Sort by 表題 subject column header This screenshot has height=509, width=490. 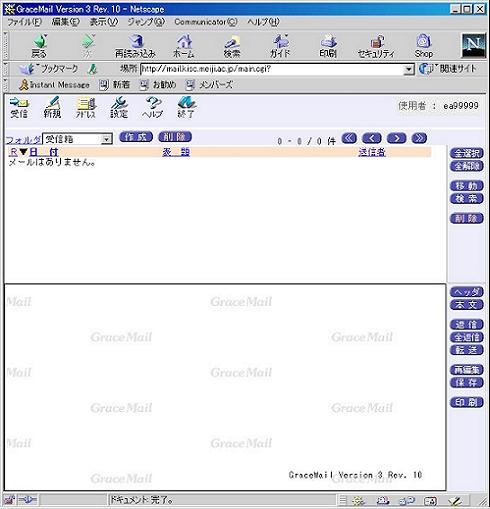pos(176,152)
